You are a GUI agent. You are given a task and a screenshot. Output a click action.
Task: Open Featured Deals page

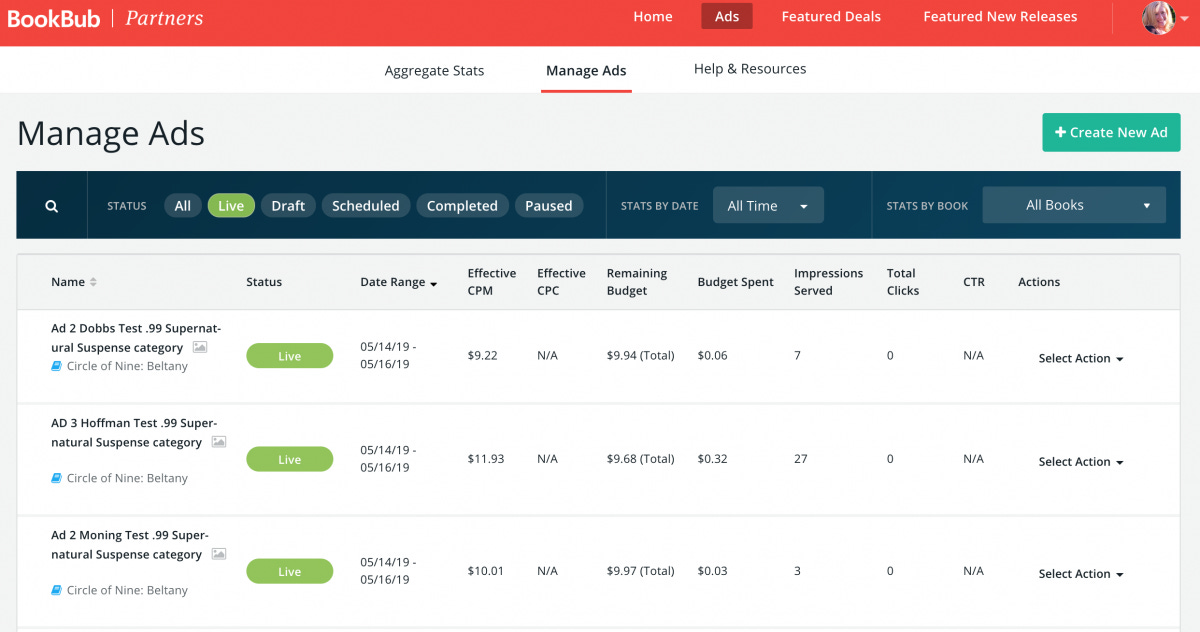point(831,17)
